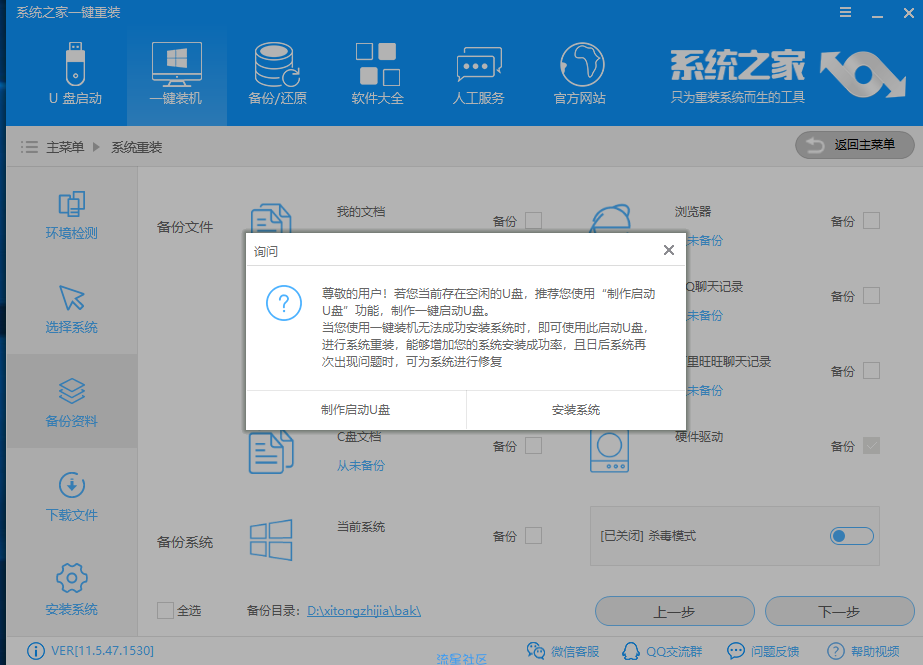Click the VER[11.5.47.1530] version text

102,651
